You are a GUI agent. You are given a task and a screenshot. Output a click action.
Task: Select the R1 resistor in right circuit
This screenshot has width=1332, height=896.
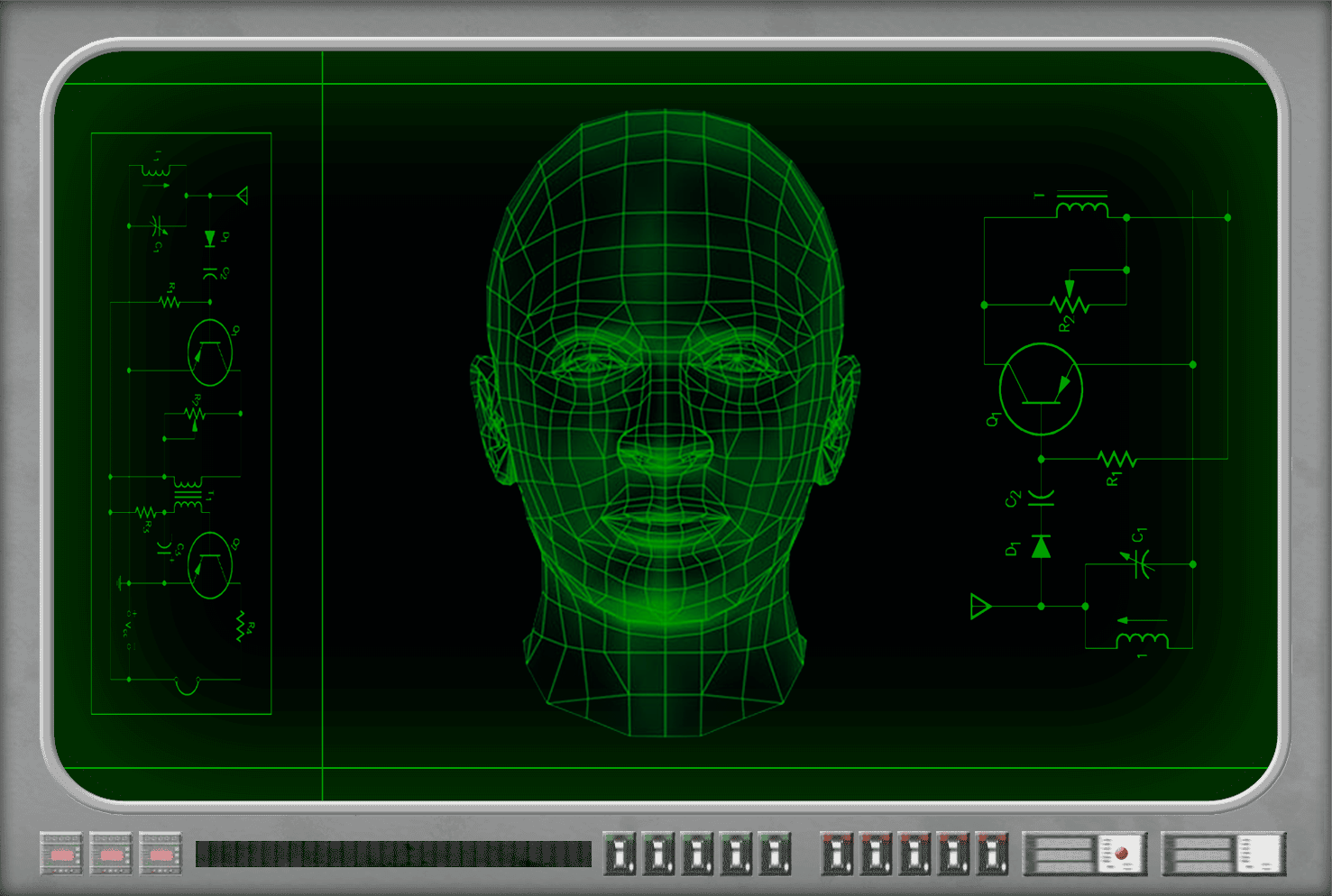(x=1116, y=460)
